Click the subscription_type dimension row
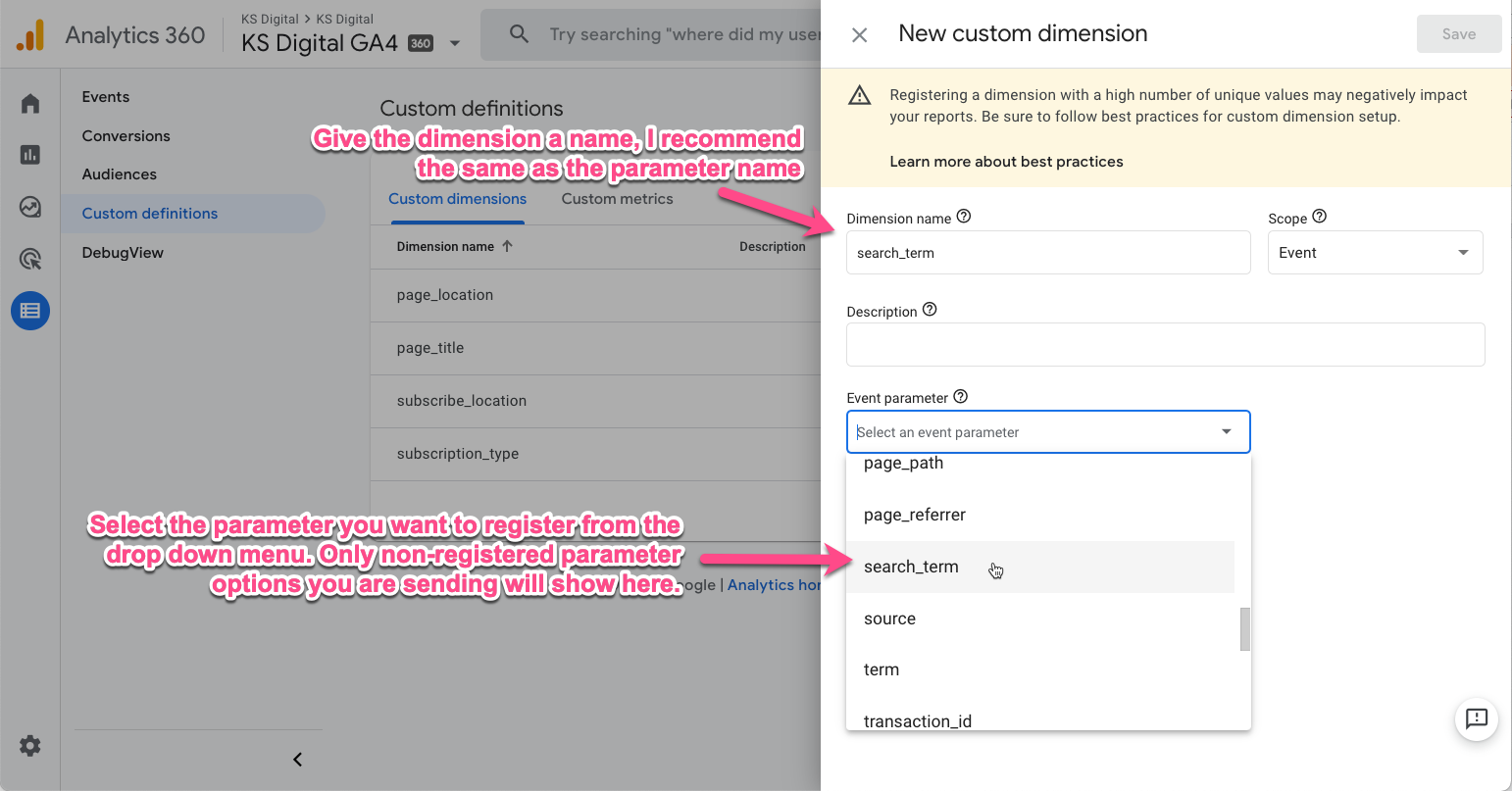1512x791 pixels. pos(596,454)
